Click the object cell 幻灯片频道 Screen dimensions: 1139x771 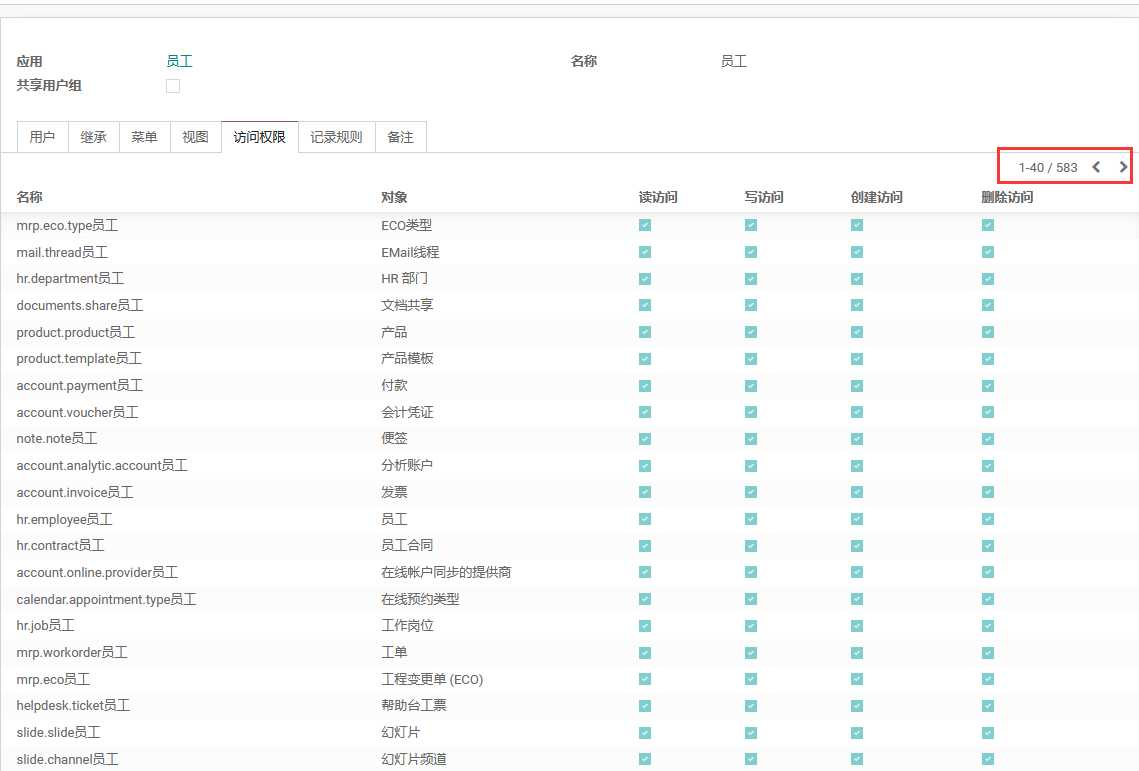point(414,759)
